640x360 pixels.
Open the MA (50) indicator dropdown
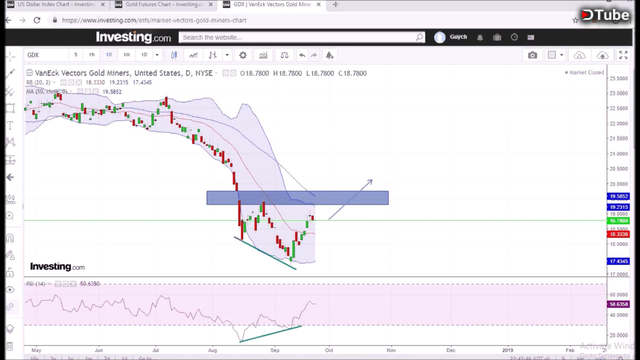[71, 92]
